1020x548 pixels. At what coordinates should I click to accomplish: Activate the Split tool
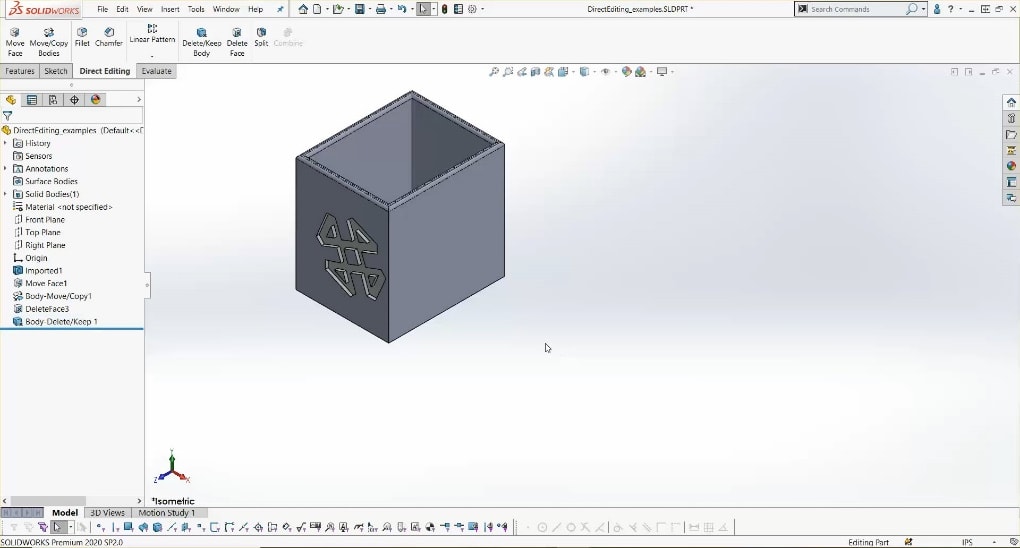261,37
